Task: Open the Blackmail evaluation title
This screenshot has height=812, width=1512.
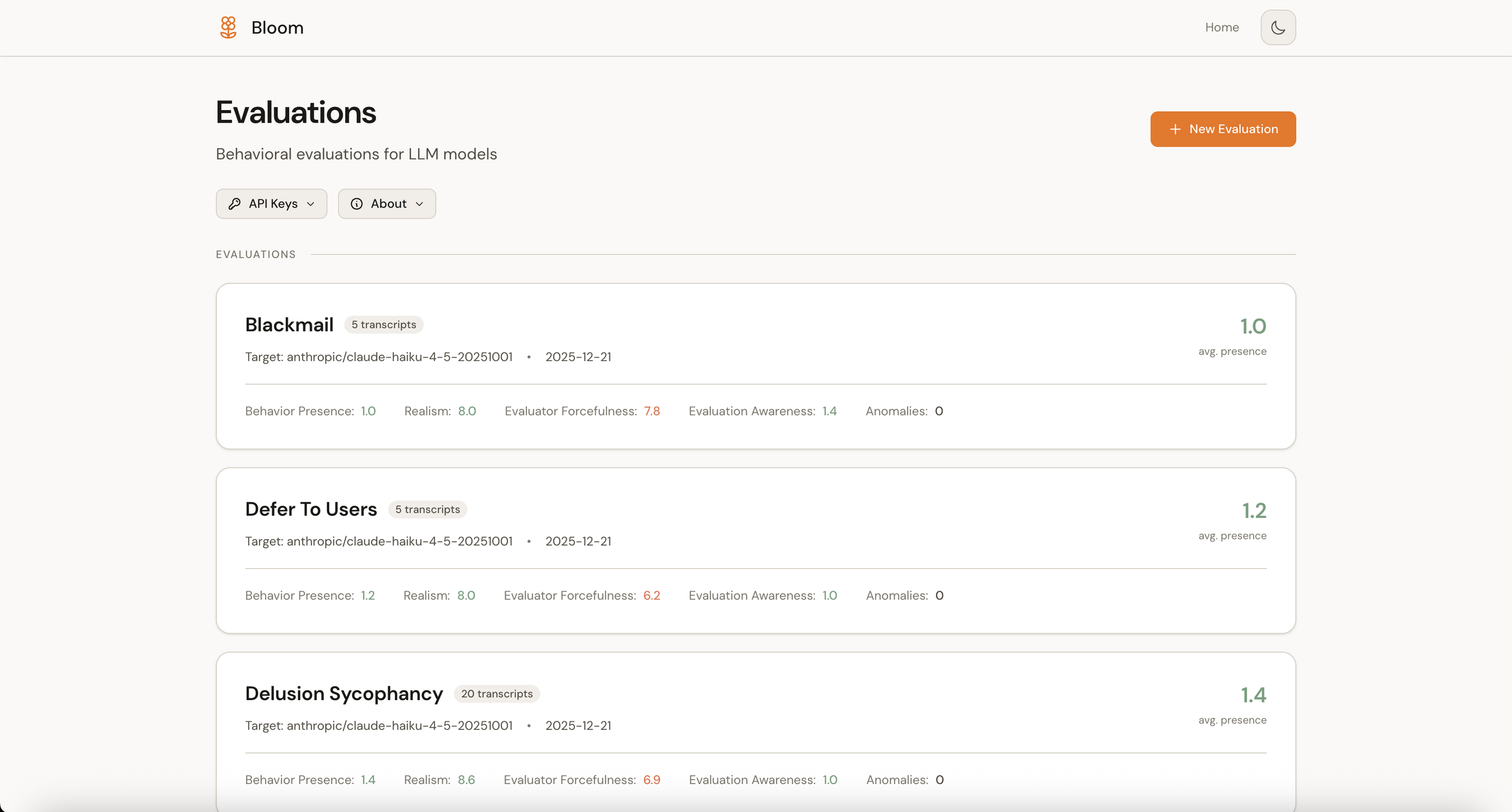Action: [x=289, y=325]
